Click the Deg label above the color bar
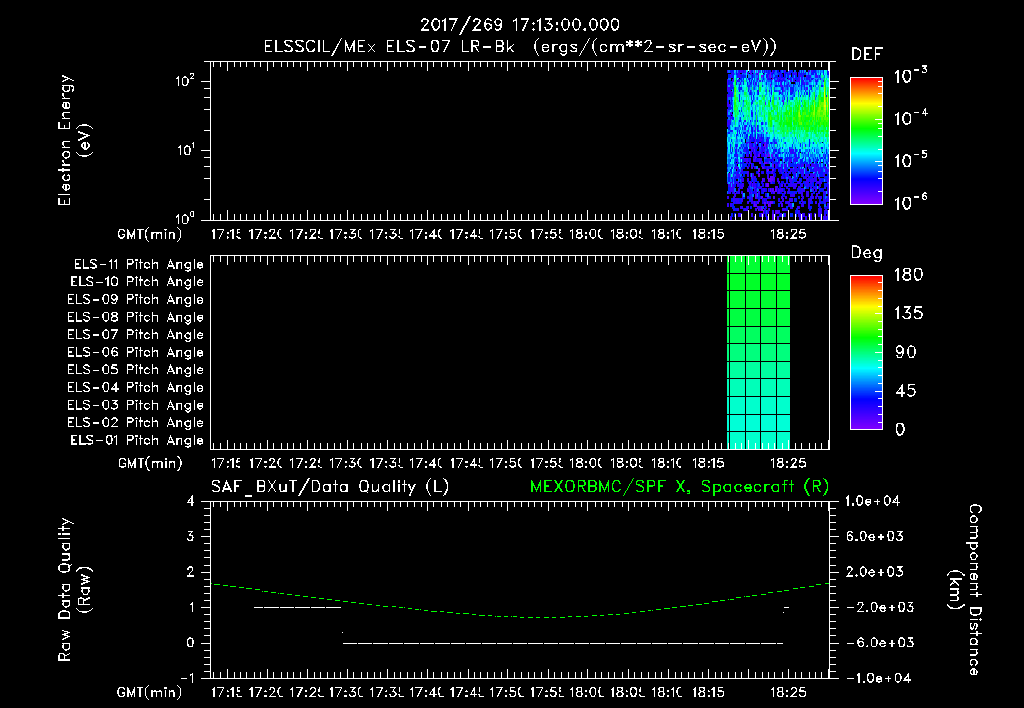 [x=867, y=253]
